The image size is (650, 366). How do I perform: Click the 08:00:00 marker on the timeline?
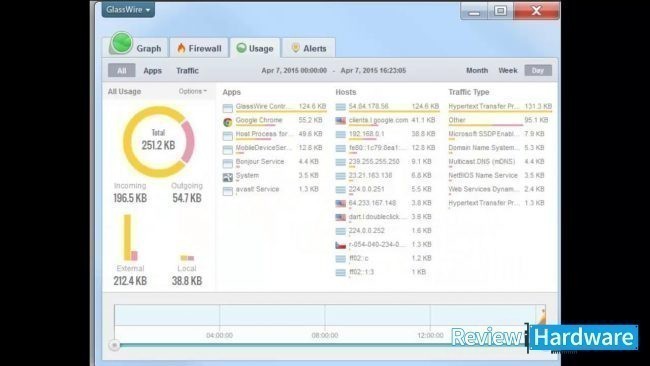325,335
